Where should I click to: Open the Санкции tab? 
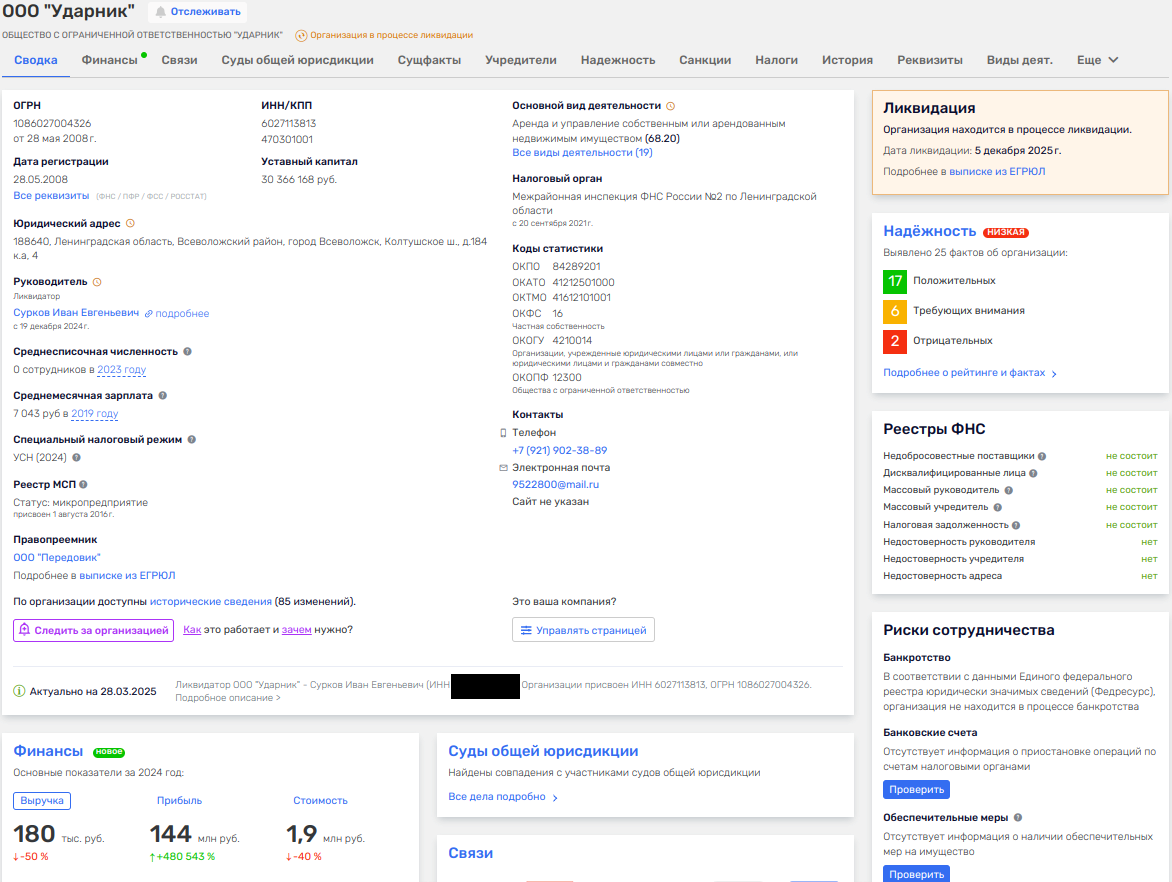coord(705,60)
